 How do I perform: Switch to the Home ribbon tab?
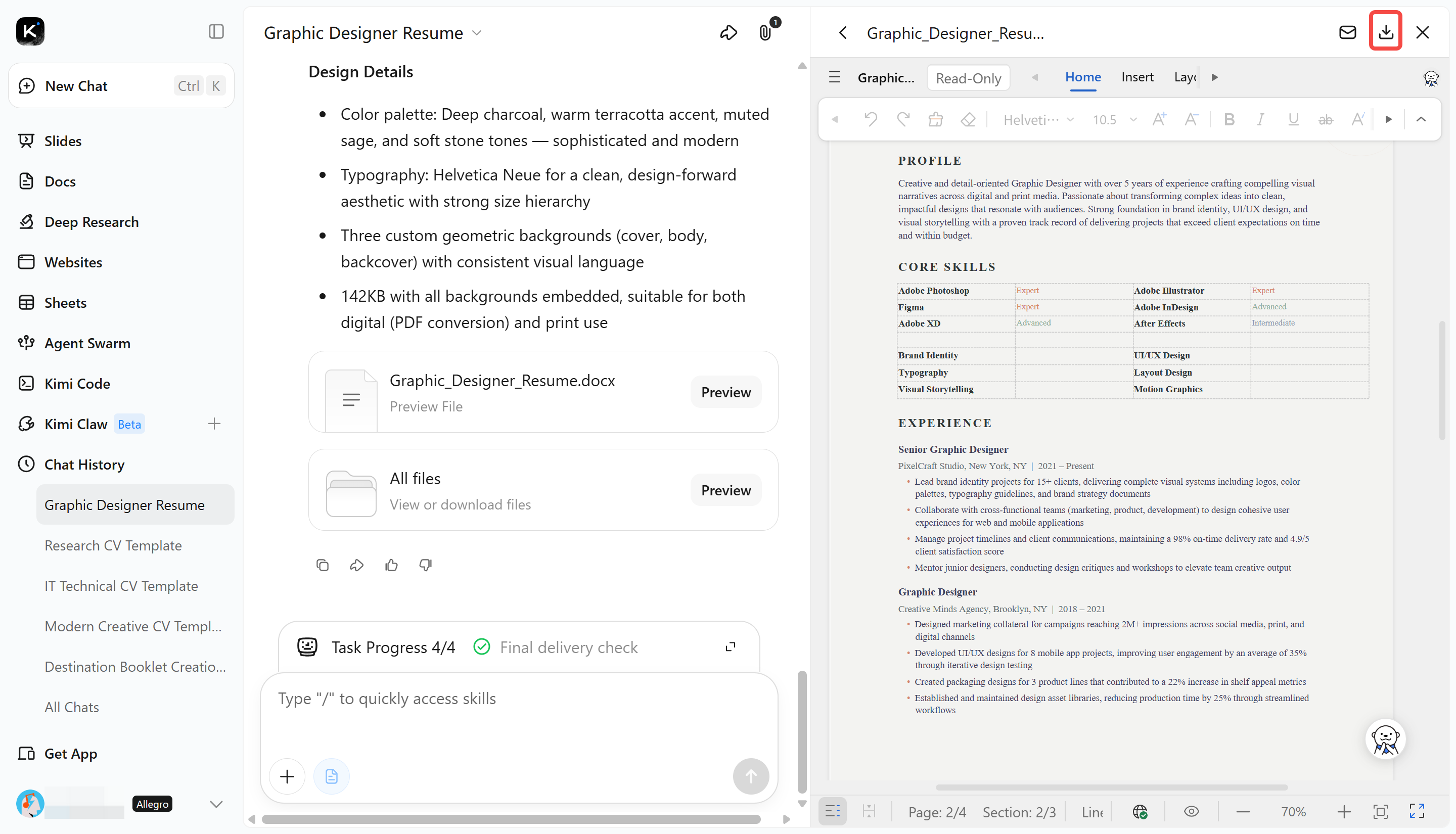[1082, 77]
